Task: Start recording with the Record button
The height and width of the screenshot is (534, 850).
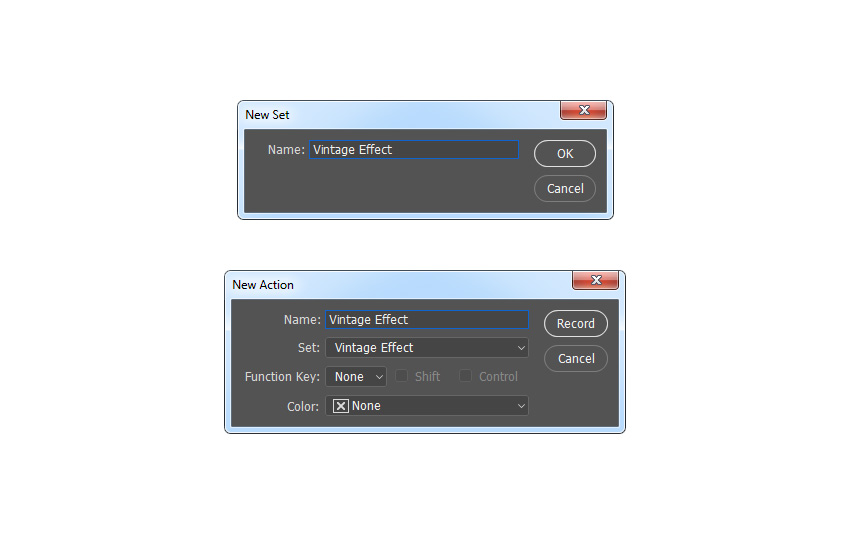Action: point(576,324)
